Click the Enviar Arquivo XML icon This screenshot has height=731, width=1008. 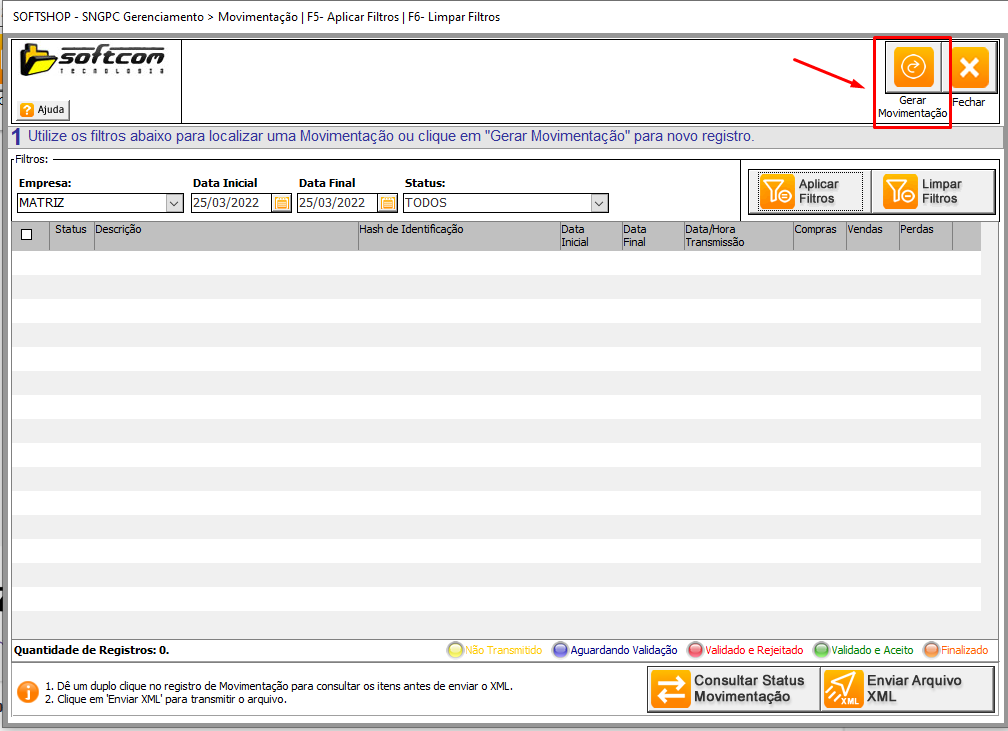pos(841,689)
